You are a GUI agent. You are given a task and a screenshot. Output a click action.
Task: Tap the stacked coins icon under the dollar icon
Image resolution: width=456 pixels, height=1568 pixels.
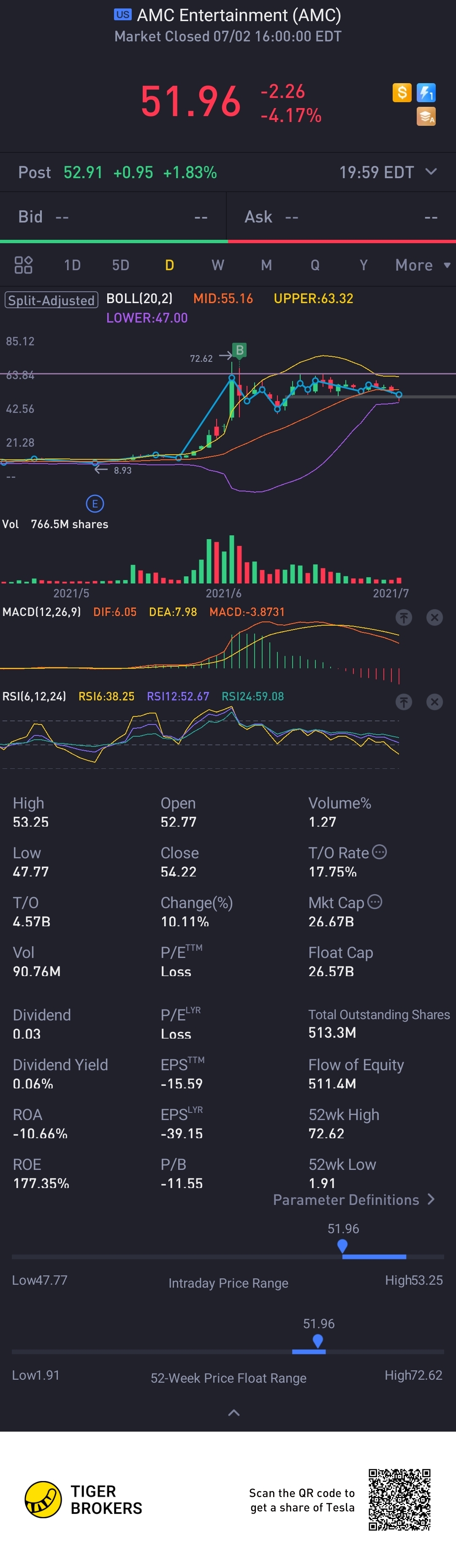coord(426,116)
